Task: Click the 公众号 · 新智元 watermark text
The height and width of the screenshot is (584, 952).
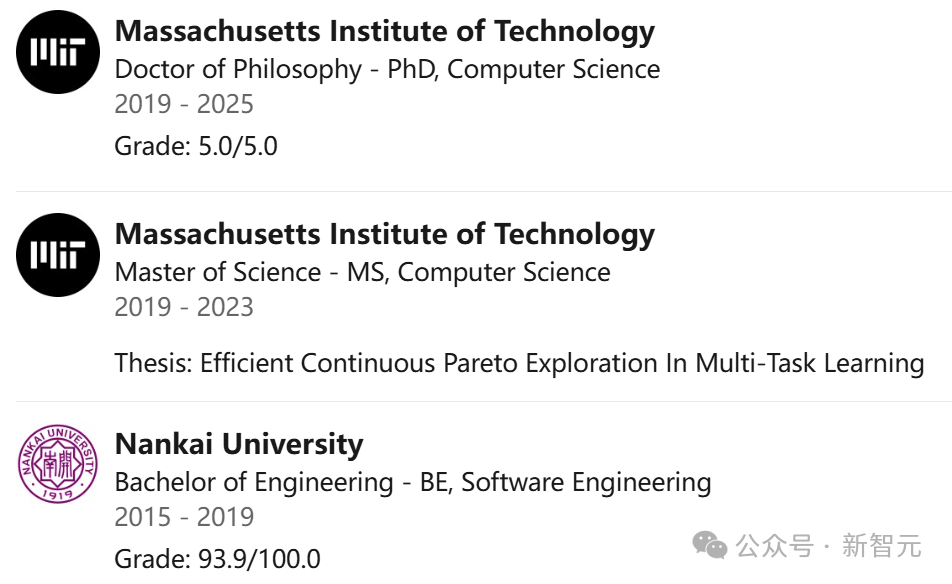Action: click(x=829, y=545)
